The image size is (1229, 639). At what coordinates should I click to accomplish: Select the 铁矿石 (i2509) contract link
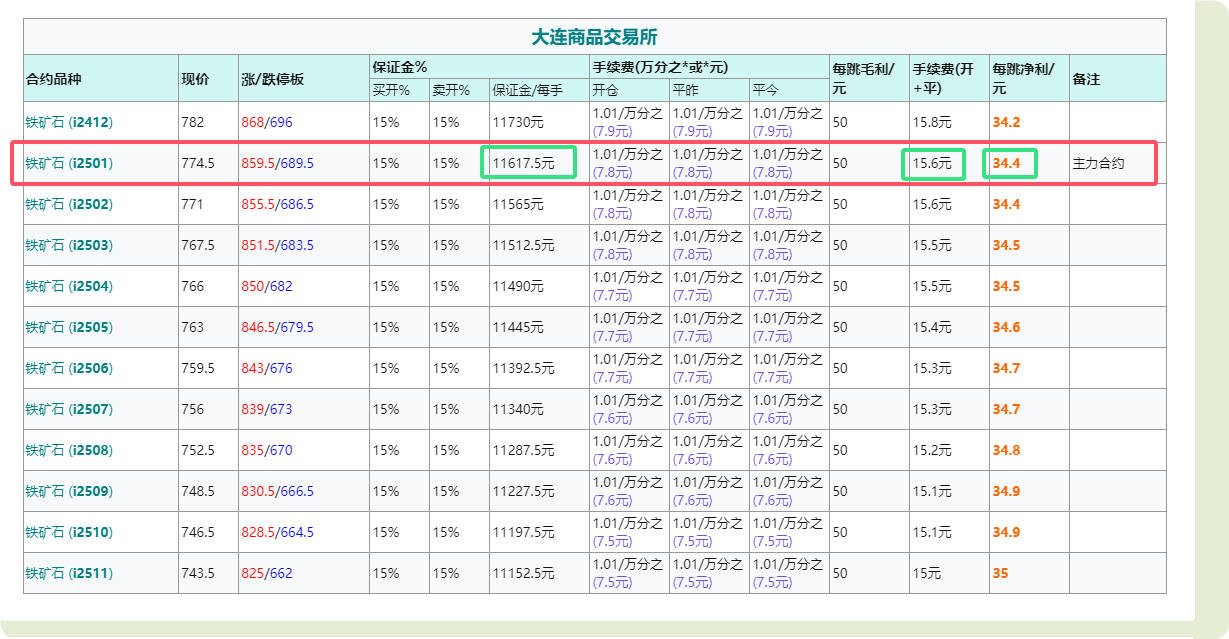(69, 491)
